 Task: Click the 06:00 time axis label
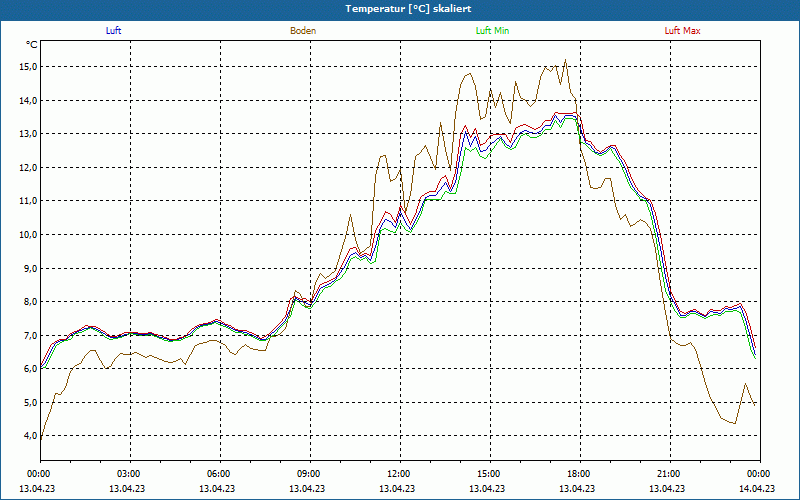point(217,474)
